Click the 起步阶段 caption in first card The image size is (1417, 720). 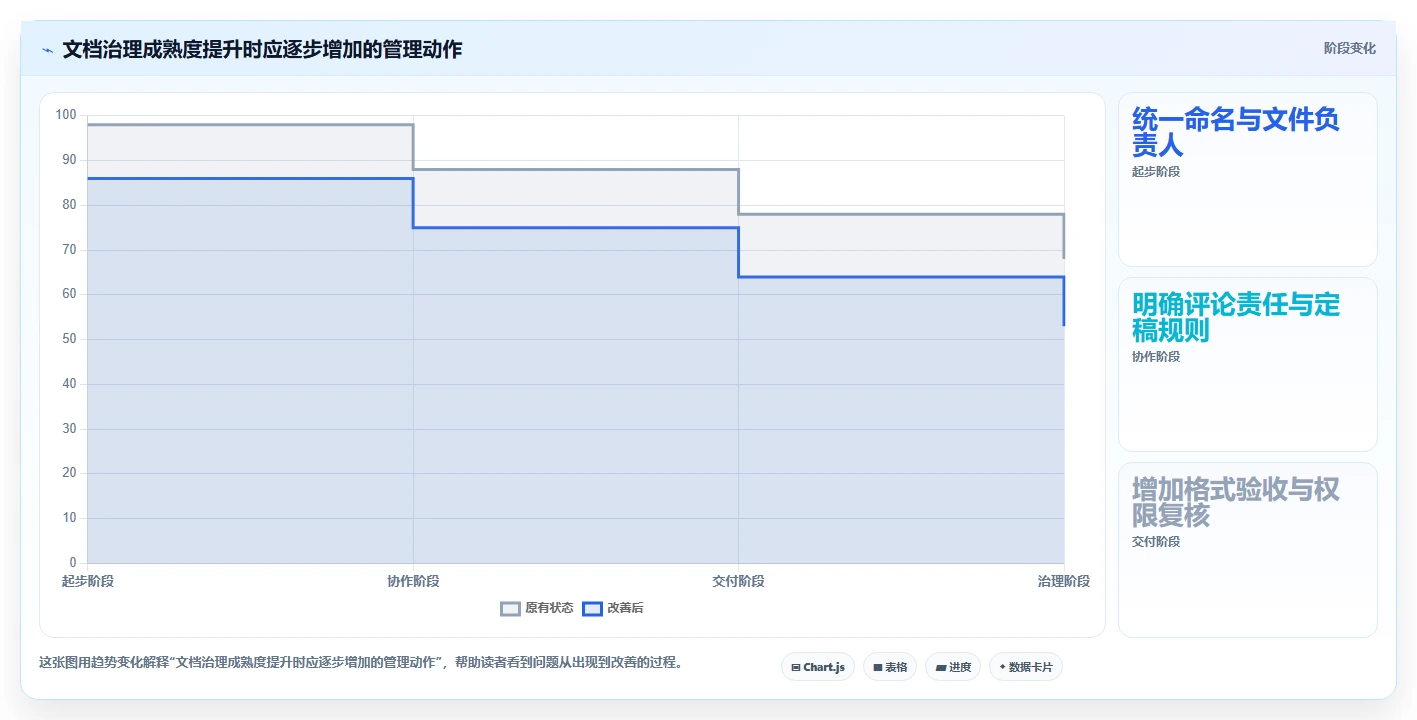1156,172
